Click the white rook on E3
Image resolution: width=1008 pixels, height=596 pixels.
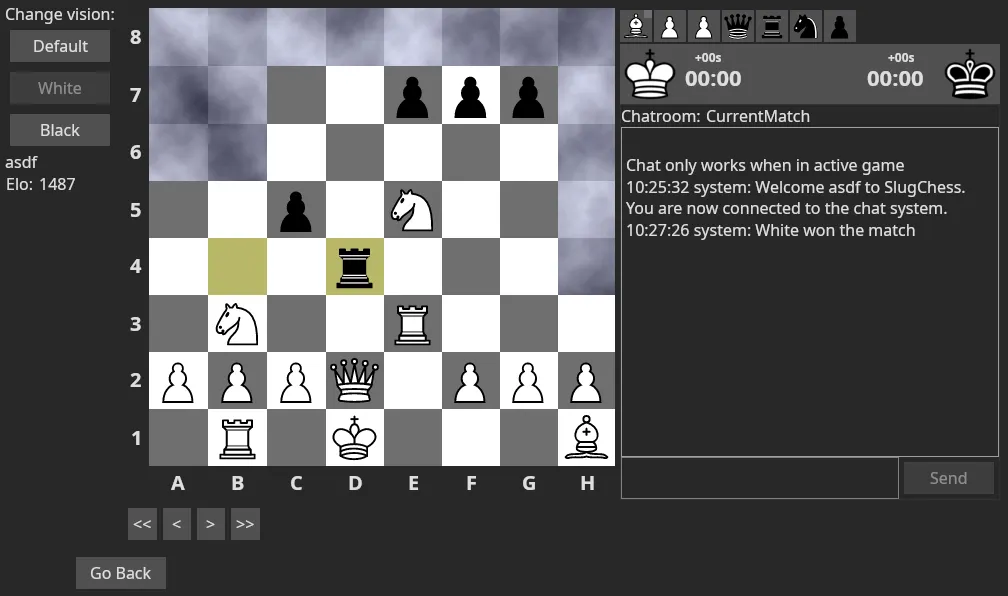point(412,324)
